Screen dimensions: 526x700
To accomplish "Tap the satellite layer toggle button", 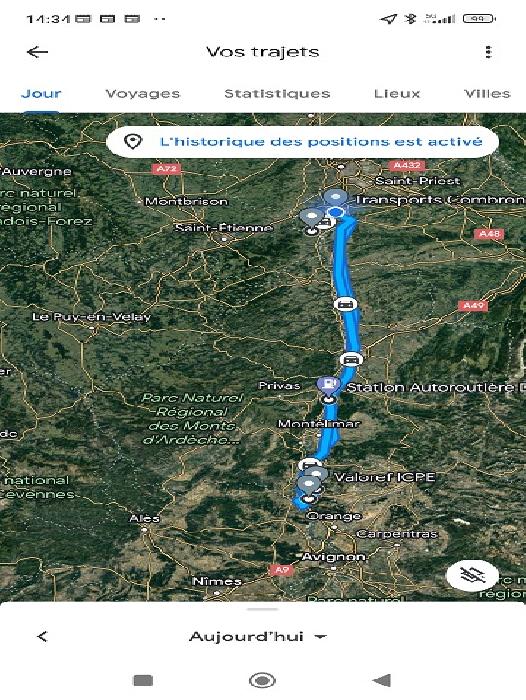I will click(472, 575).
